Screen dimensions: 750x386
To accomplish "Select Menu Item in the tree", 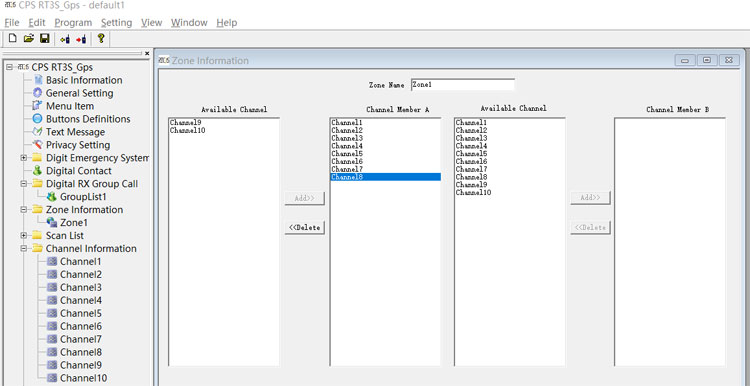I will click(70, 106).
